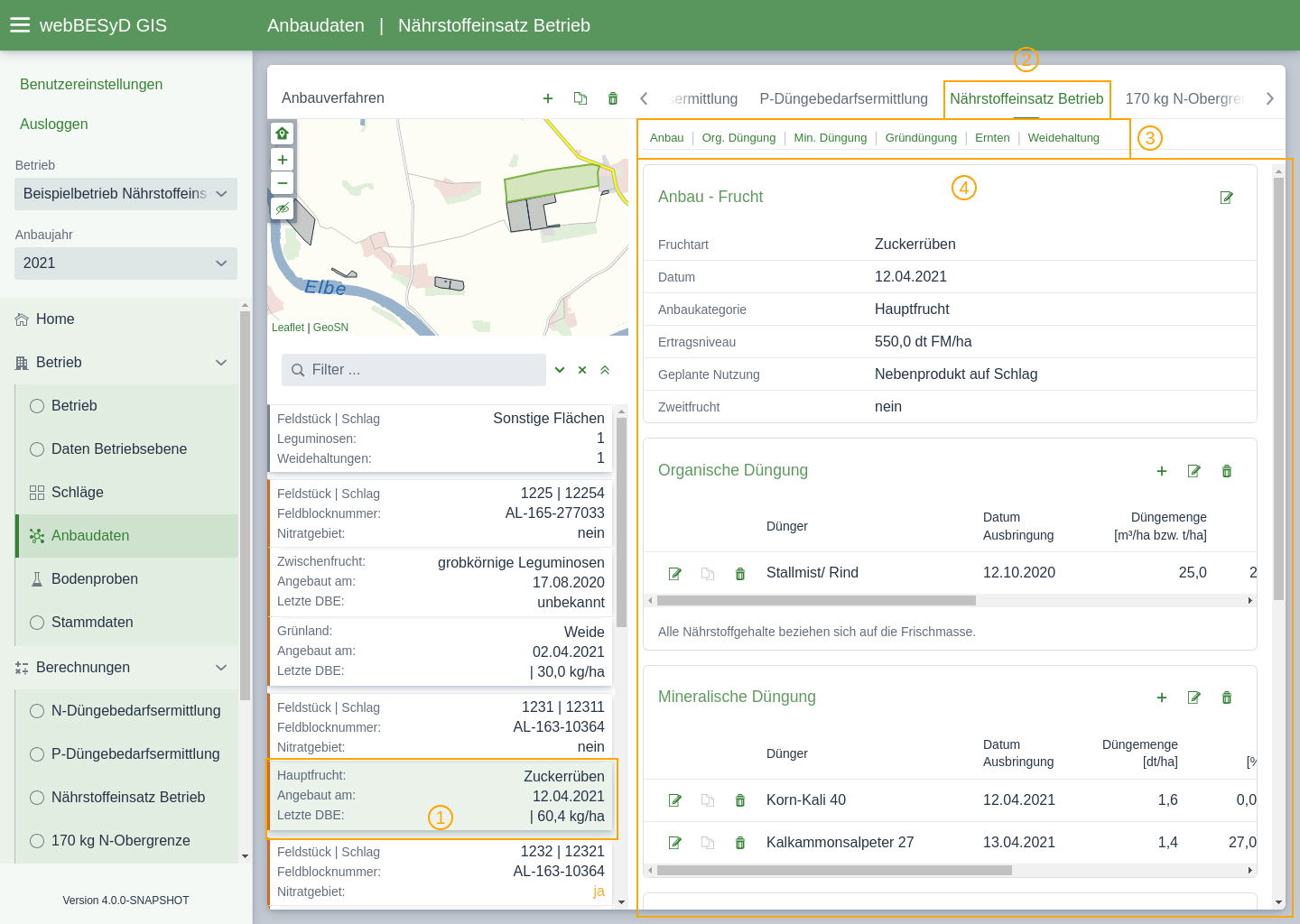Jump to Anbau section link

click(x=667, y=138)
